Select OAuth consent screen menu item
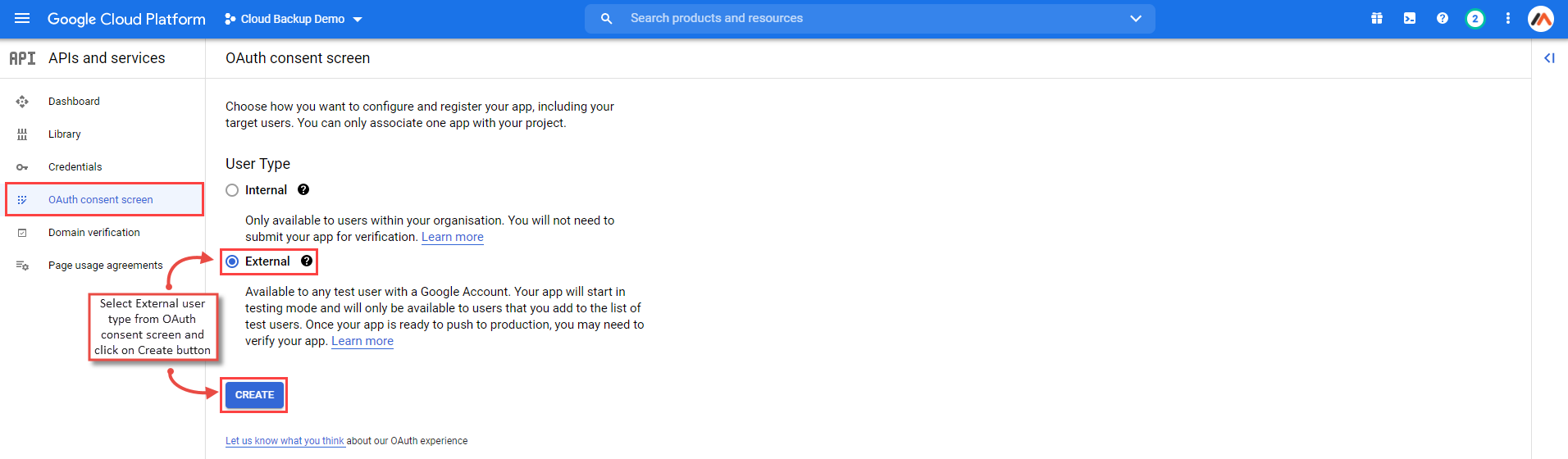Image resolution: width=1568 pixels, height=459 pixels. click(104, 200)
